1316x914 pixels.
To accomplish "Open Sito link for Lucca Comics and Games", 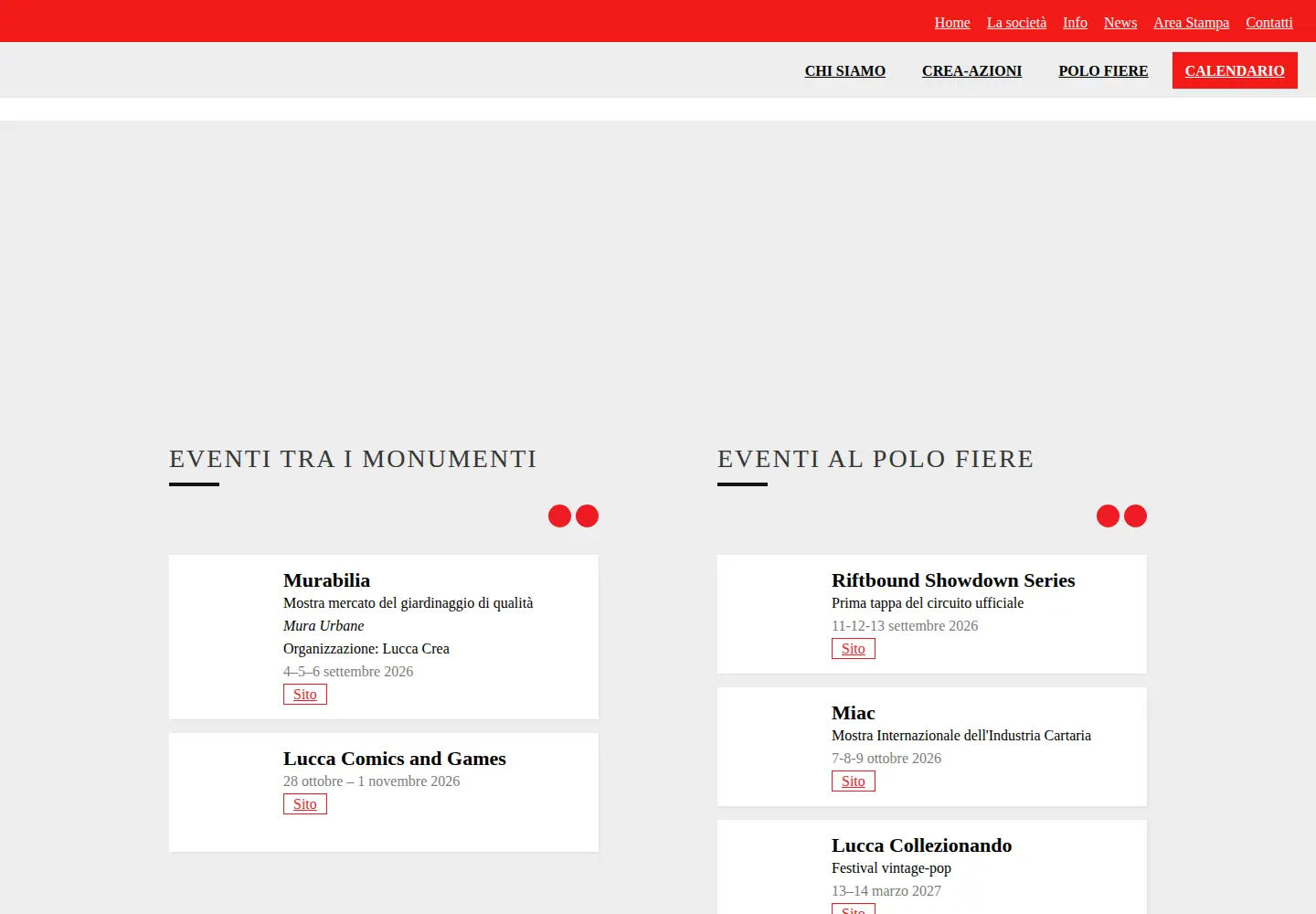I will pos(305,804).
